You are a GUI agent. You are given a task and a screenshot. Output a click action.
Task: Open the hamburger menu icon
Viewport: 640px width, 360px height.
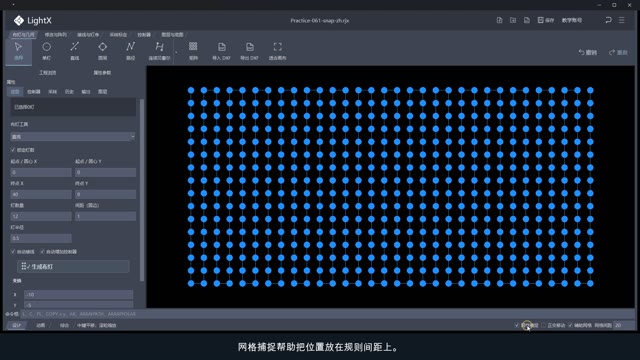(x=622, y=20)
